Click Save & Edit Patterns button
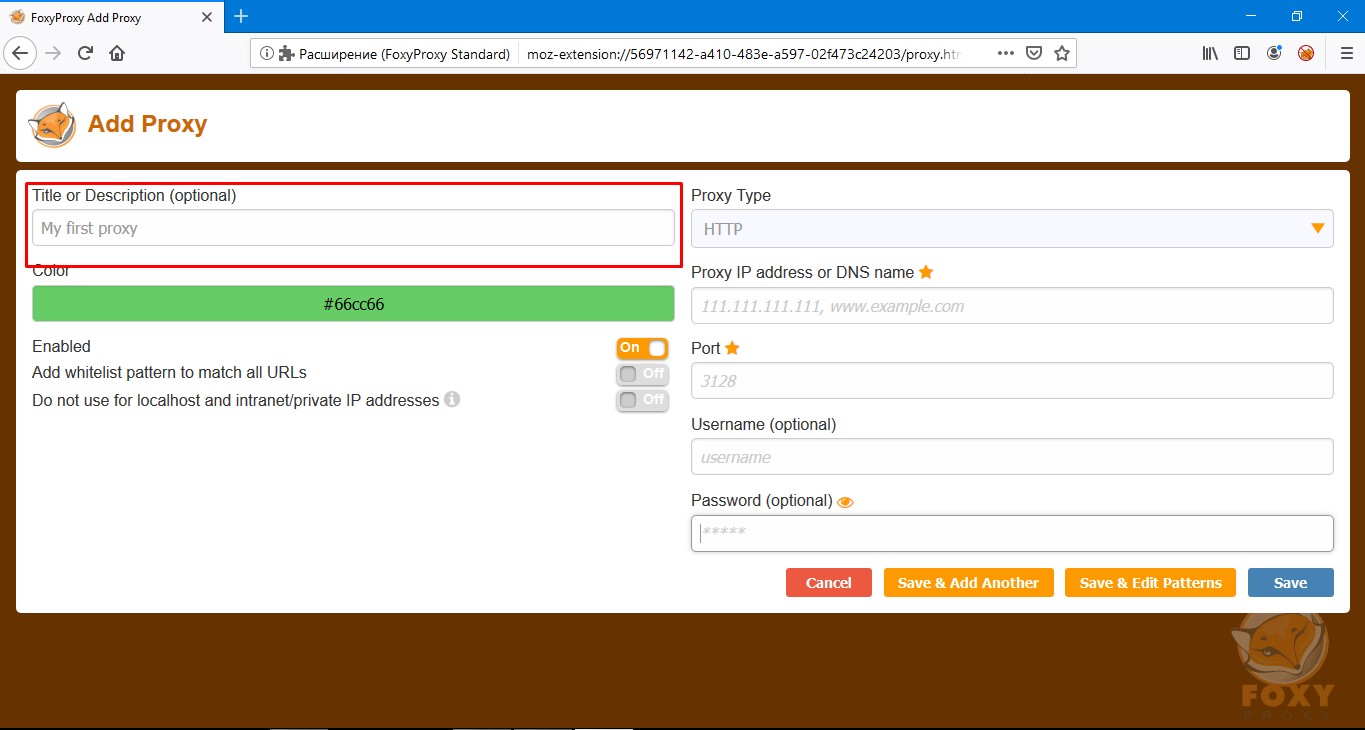The width and height of the screenshot is (1365, 730). [x=1150, y=583]
